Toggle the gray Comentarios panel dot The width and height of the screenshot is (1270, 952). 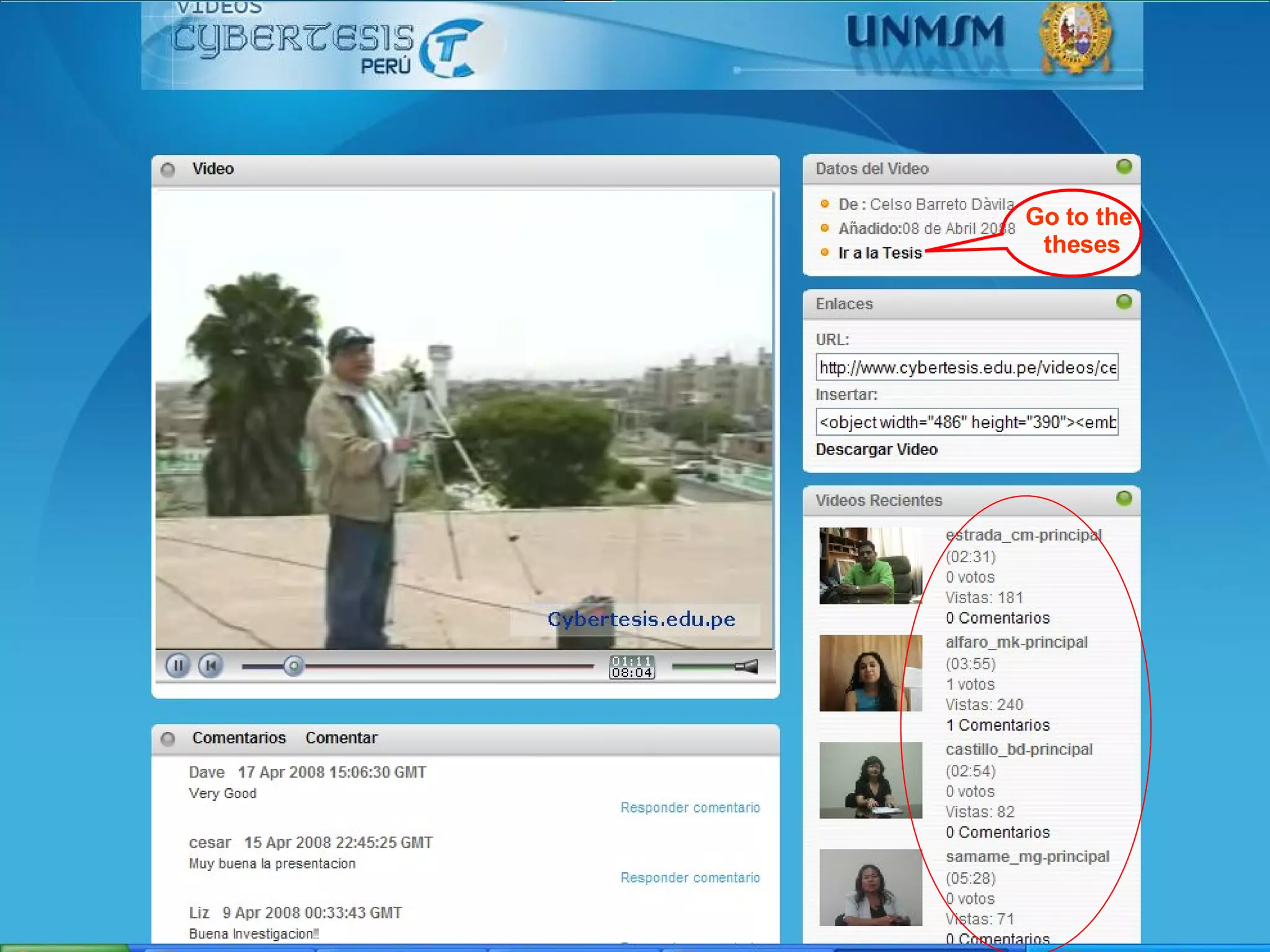(x=167, y=738)
